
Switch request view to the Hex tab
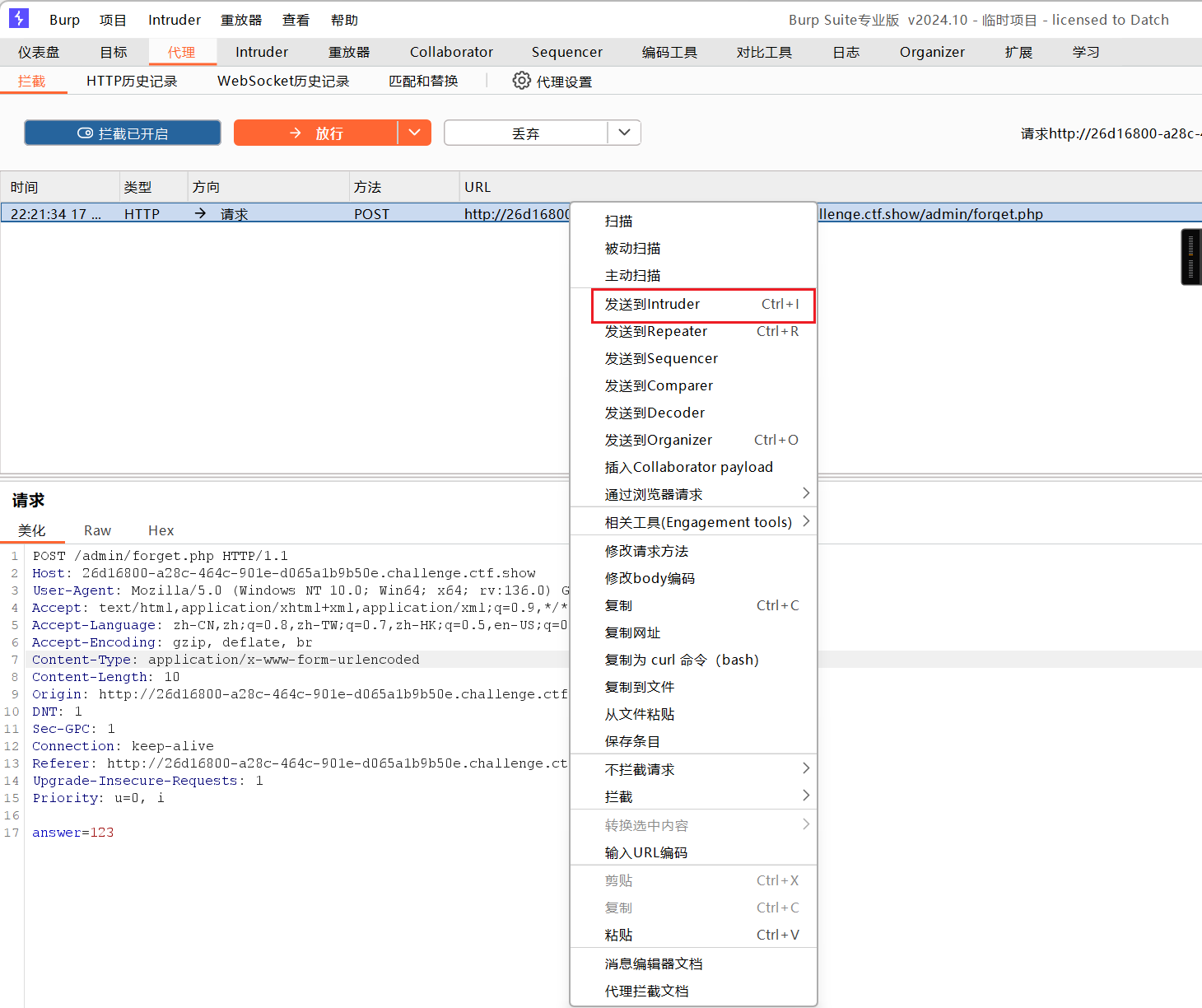(161, 530)
